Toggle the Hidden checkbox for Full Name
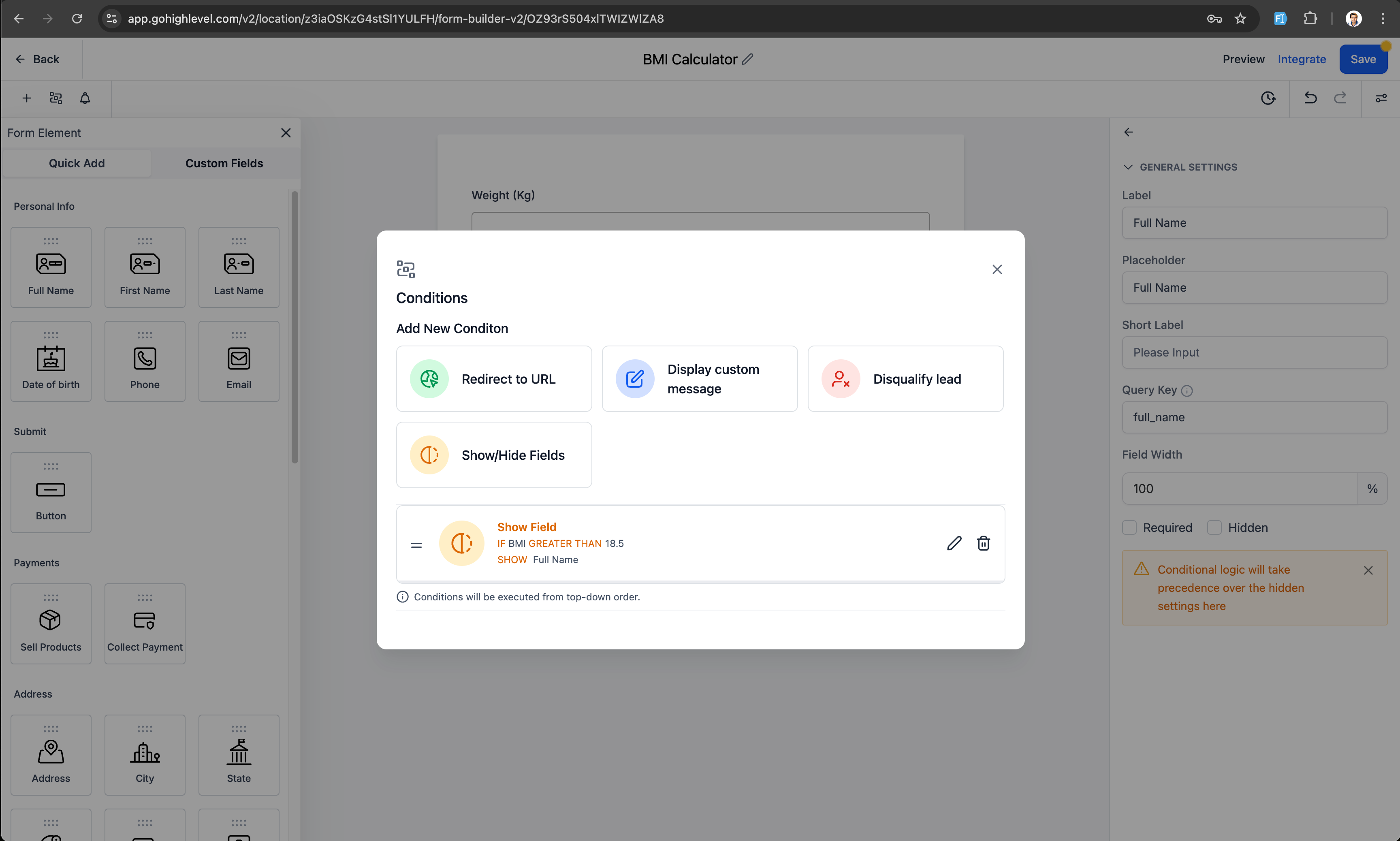The height and width of the screenshot is (841, 1400). click(1215, 527)
